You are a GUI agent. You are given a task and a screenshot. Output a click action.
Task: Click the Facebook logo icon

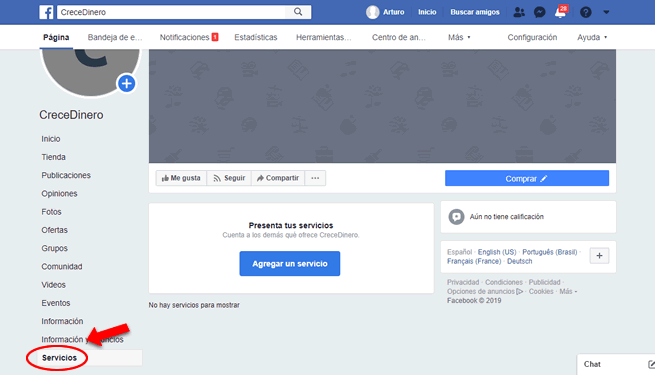(46, 12)
